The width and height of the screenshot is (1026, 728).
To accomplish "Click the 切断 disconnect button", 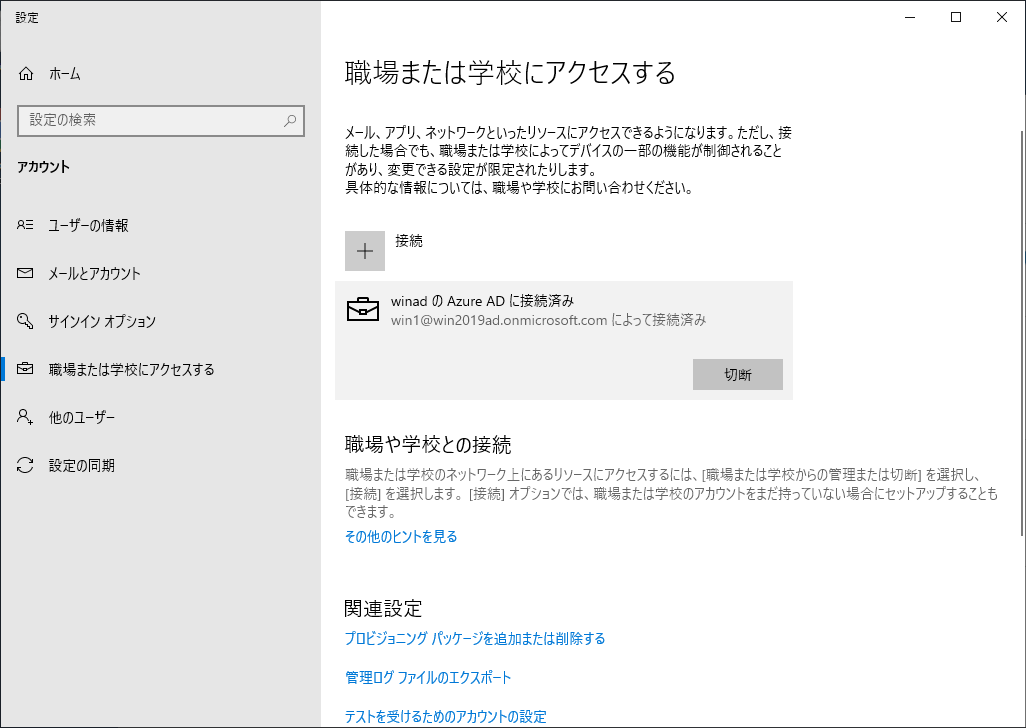I will 737,374.
